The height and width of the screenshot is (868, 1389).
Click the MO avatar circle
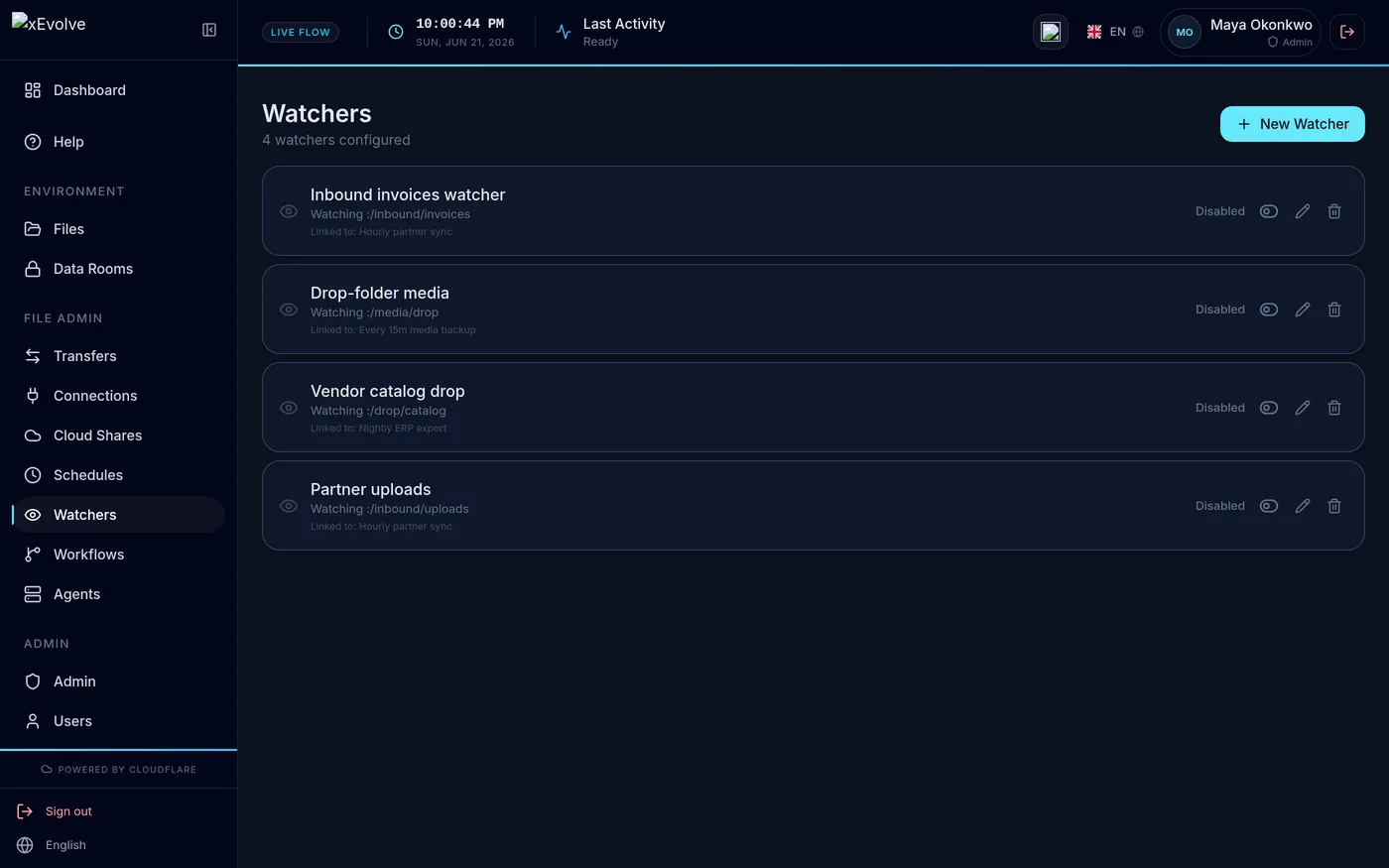(1185, 32)
